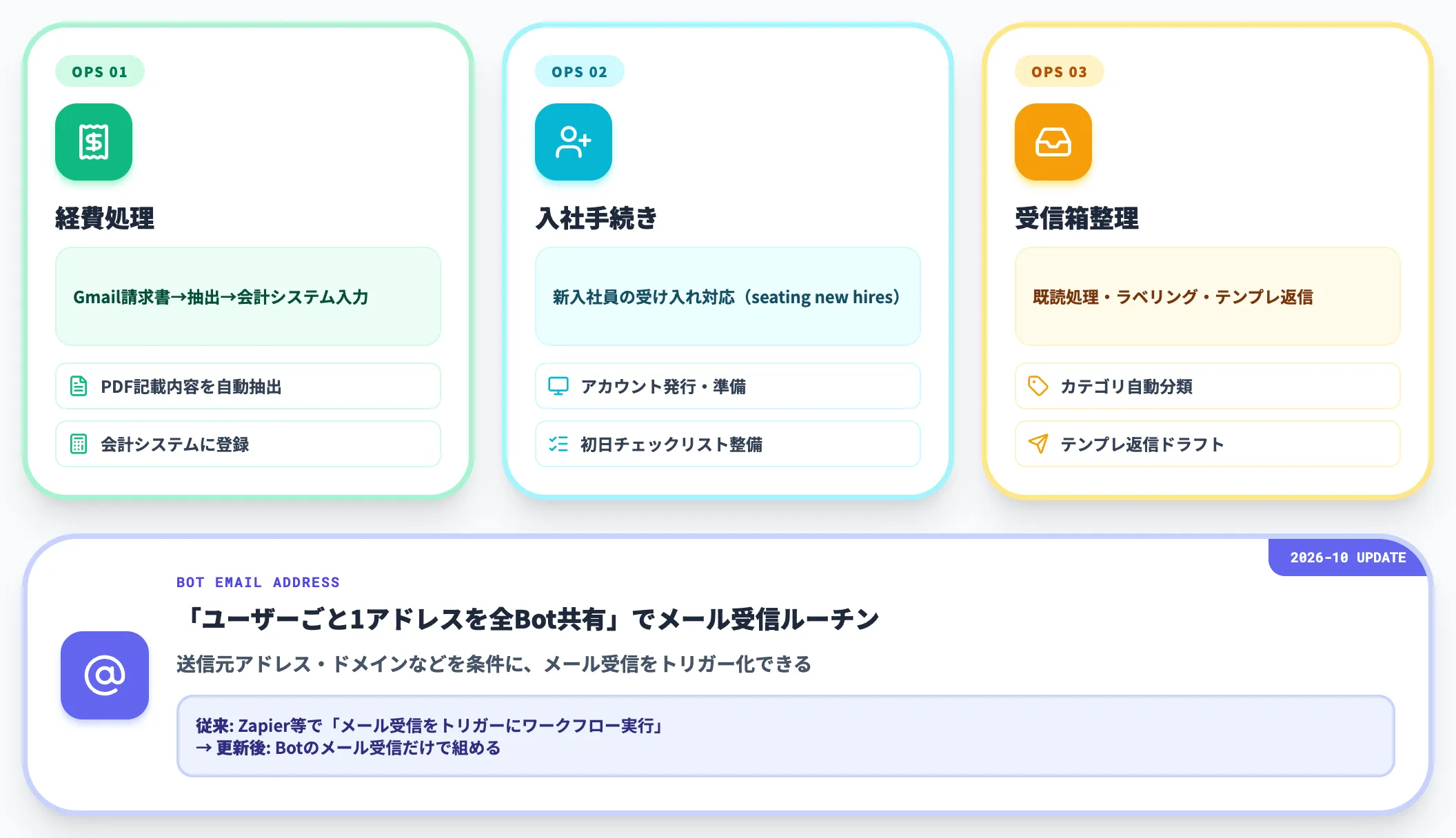The height and width of the screenshot is (838, 1456).
Task: Click the 受信箱整理 card heading
Action: click(1076, 218)
